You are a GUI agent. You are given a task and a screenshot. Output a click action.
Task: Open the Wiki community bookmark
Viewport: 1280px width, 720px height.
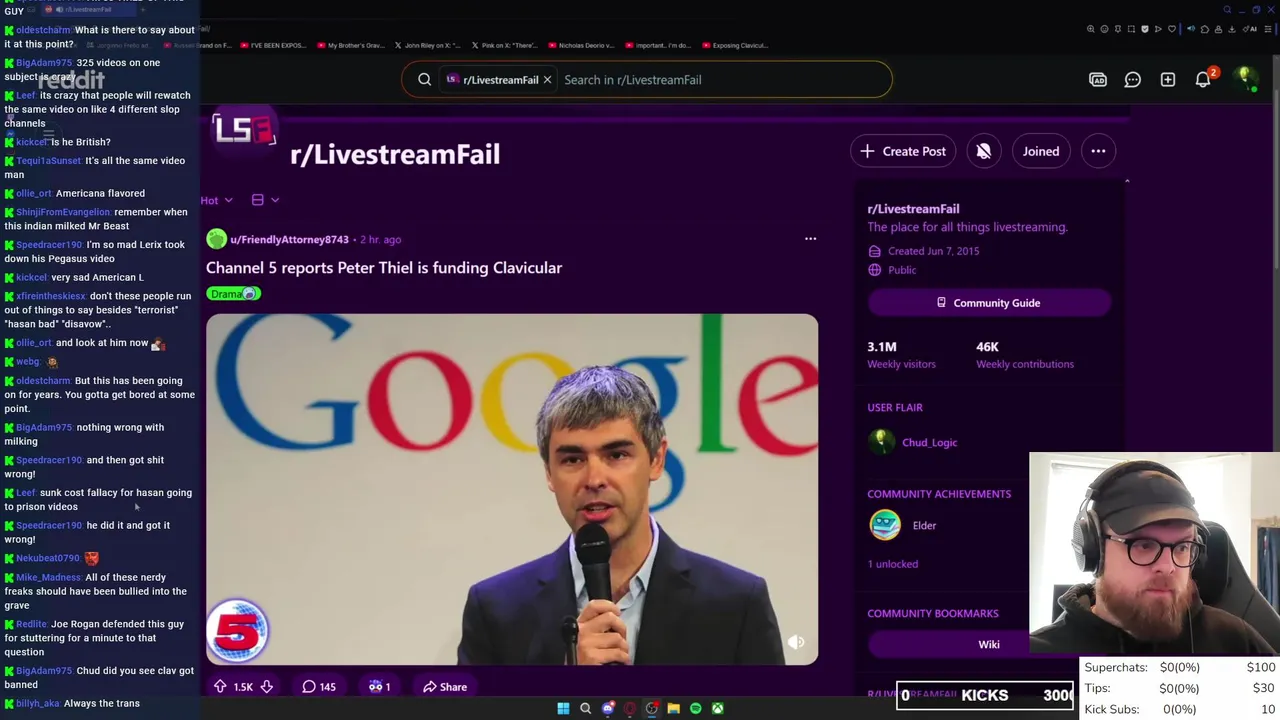pyautogui.click(x=989, y=644)
